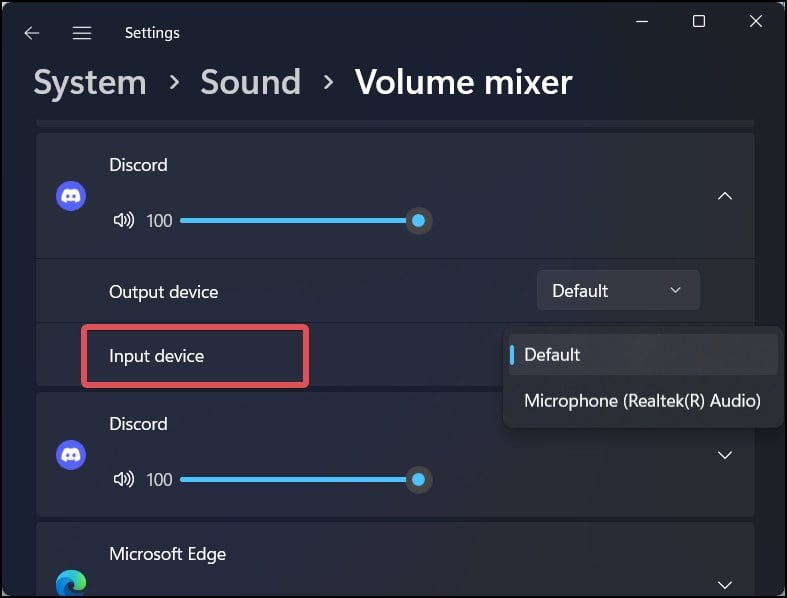Screen dimensions: 787x598
Task: Open the hamburger navigation menu
Action: (82, 33)
